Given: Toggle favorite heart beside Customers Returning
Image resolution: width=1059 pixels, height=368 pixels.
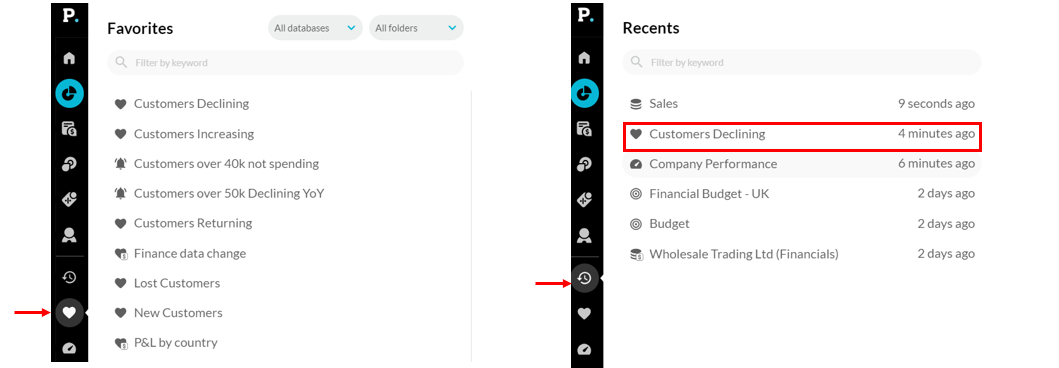Looking at the screenshot, I should click(120, 224).
